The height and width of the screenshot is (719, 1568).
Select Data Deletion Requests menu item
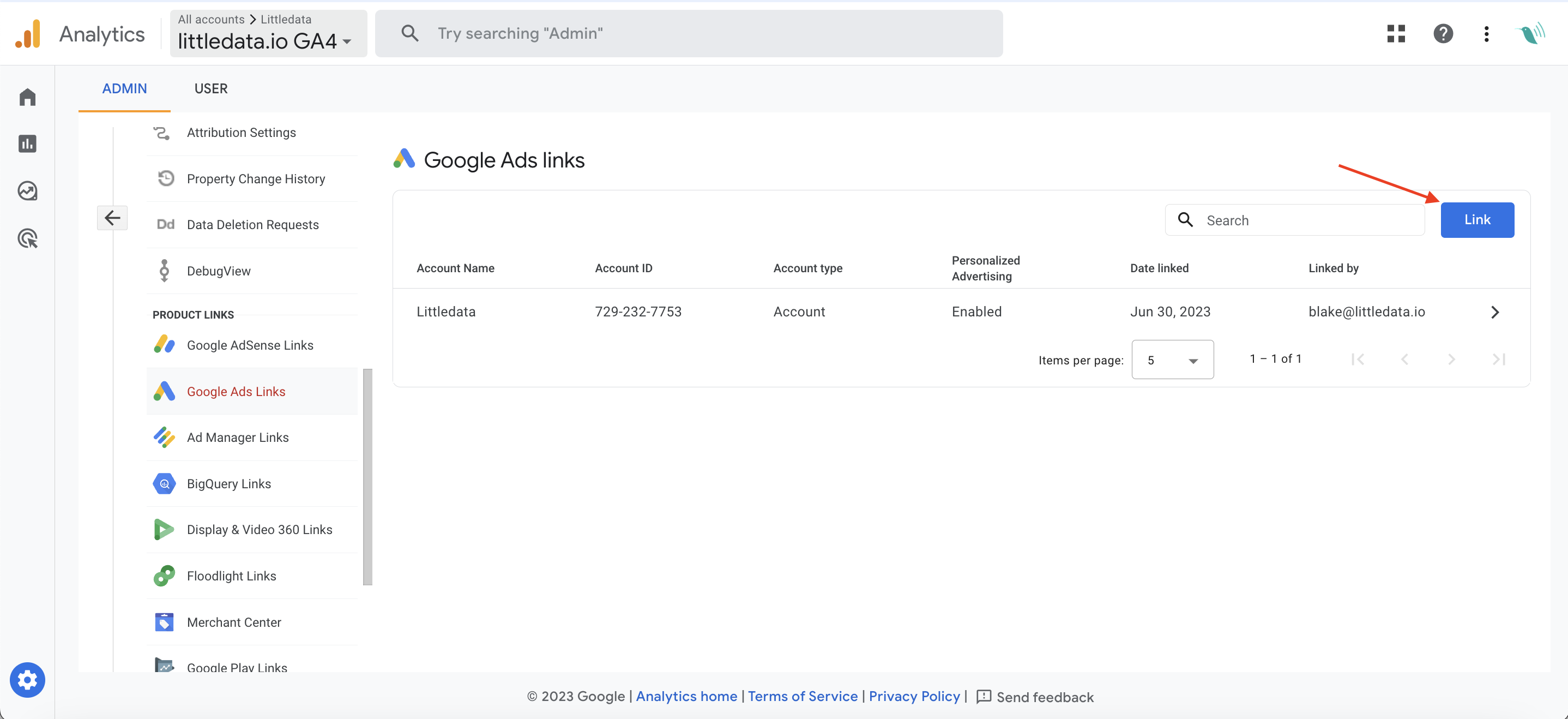(x=252, y=225)
